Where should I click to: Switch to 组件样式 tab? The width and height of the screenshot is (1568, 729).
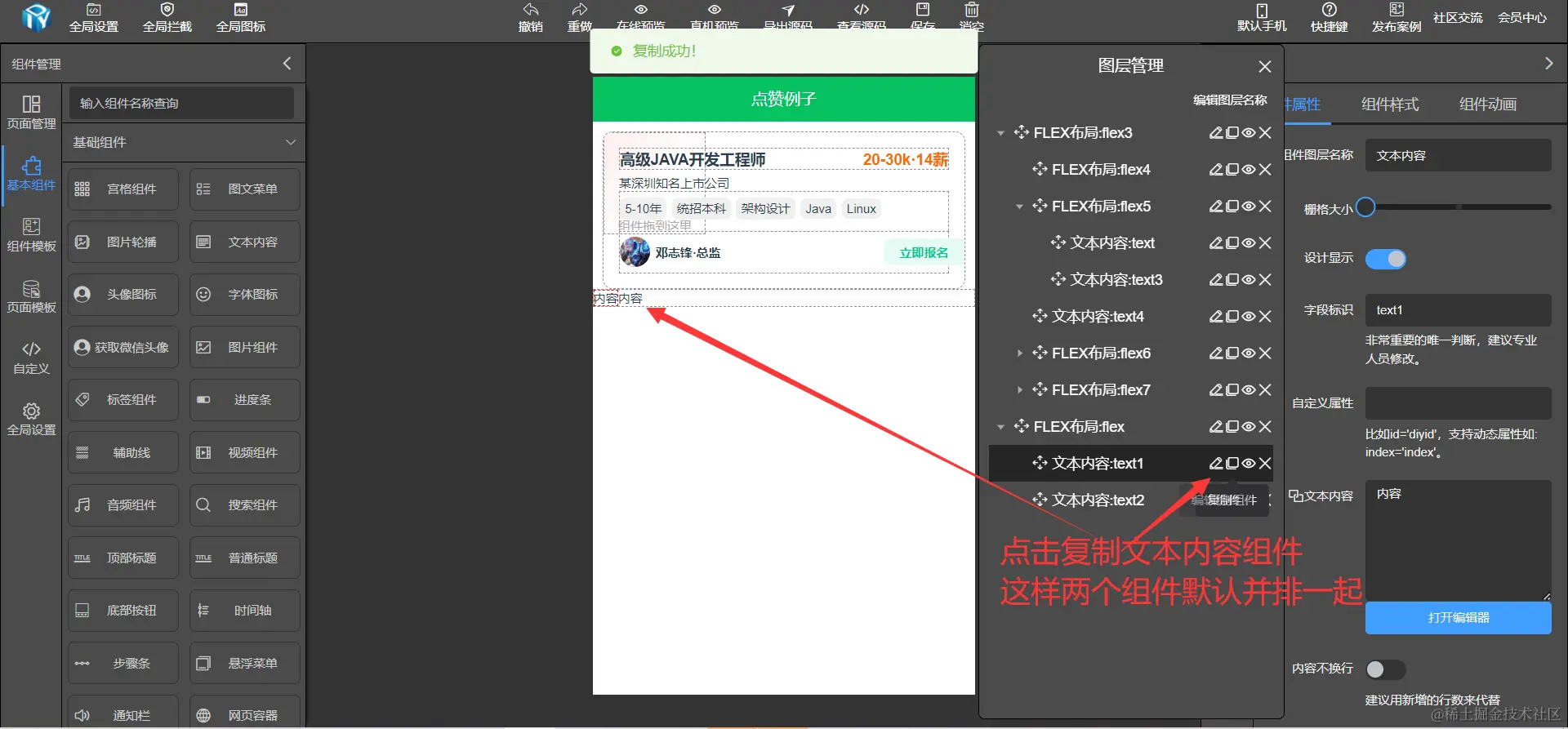pyautogui.click(x=1390, y=104)
